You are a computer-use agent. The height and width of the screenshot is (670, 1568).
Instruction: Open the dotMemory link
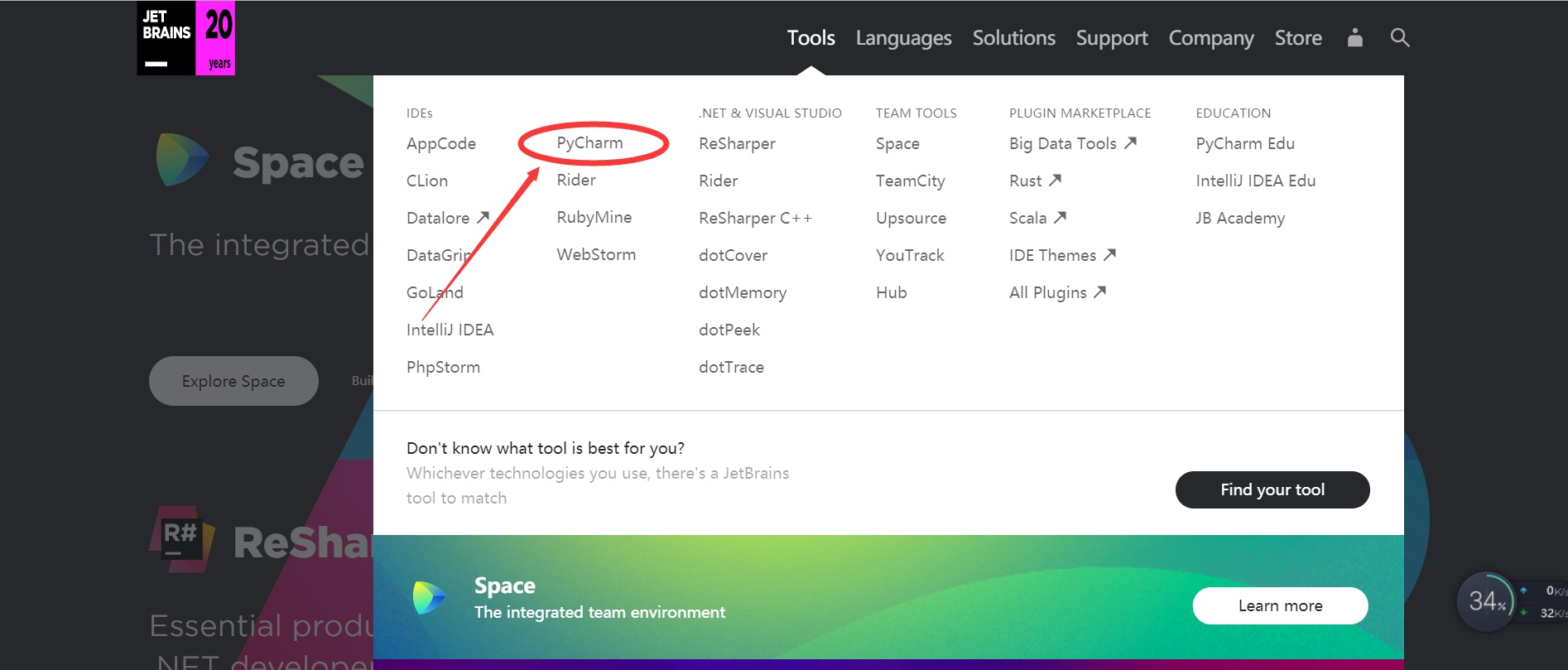743,292
